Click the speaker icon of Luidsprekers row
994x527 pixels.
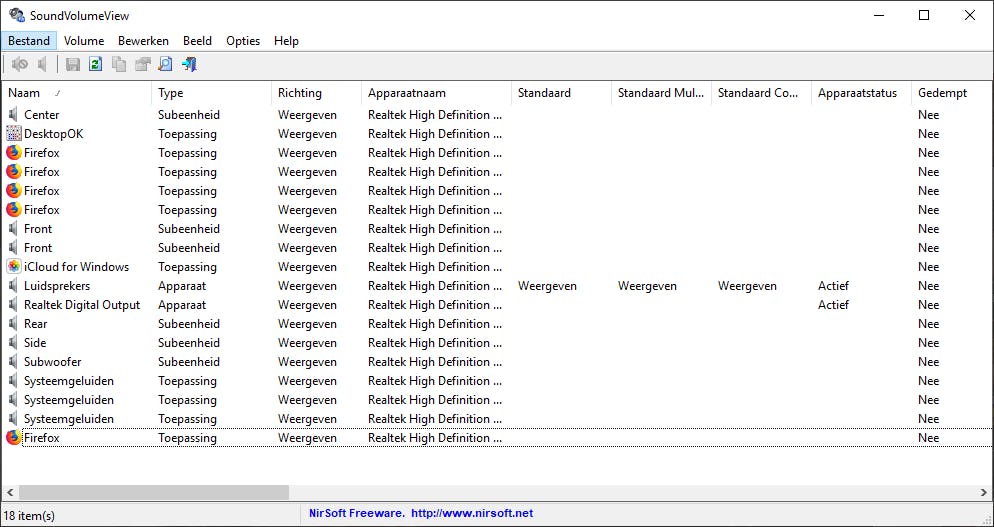(x=13, y=286)
